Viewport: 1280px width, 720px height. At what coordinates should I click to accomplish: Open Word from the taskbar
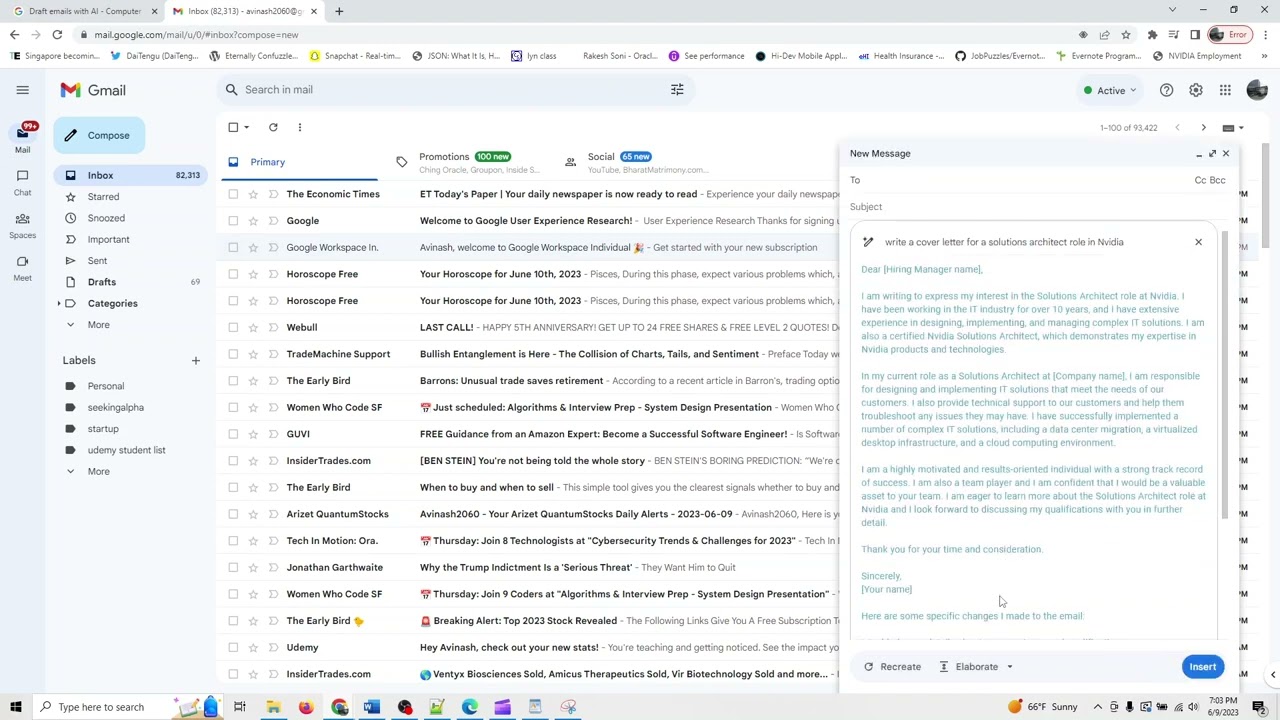pyautogui.click(x=371, y=707)
